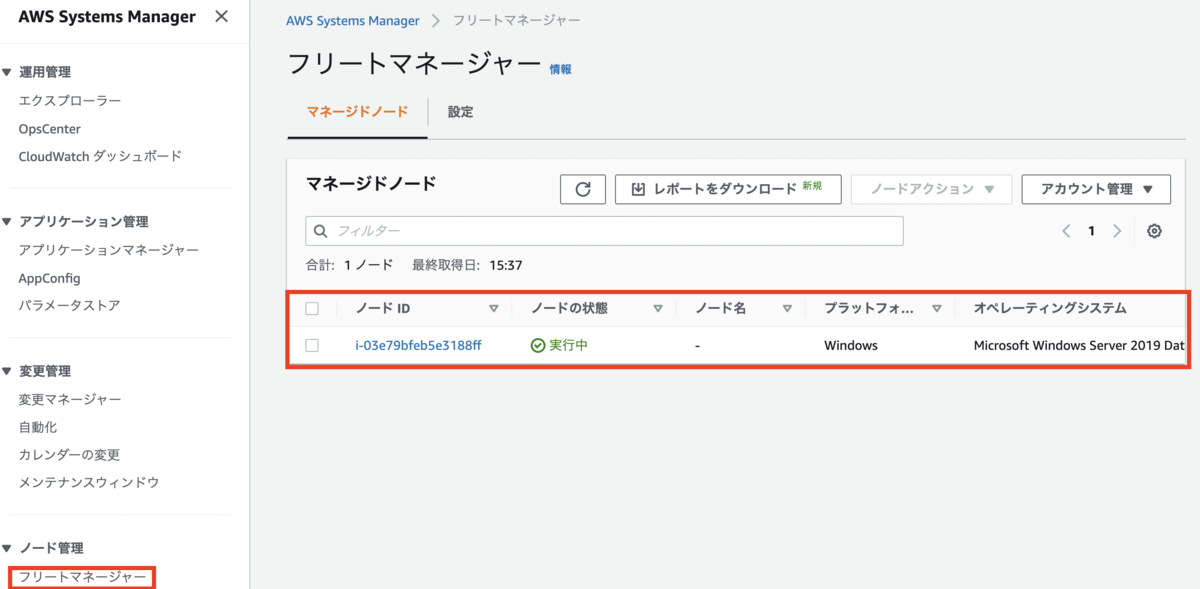Open 自動化 in sidebar
The image size is (1200, 589).
38,427
